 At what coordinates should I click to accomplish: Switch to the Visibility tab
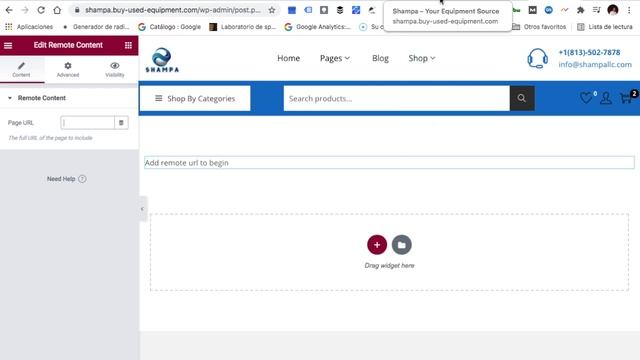coord(115,69)
